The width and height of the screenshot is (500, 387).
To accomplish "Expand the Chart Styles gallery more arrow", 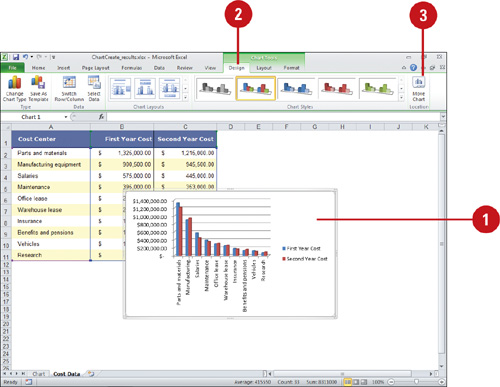I will (402, 97).
